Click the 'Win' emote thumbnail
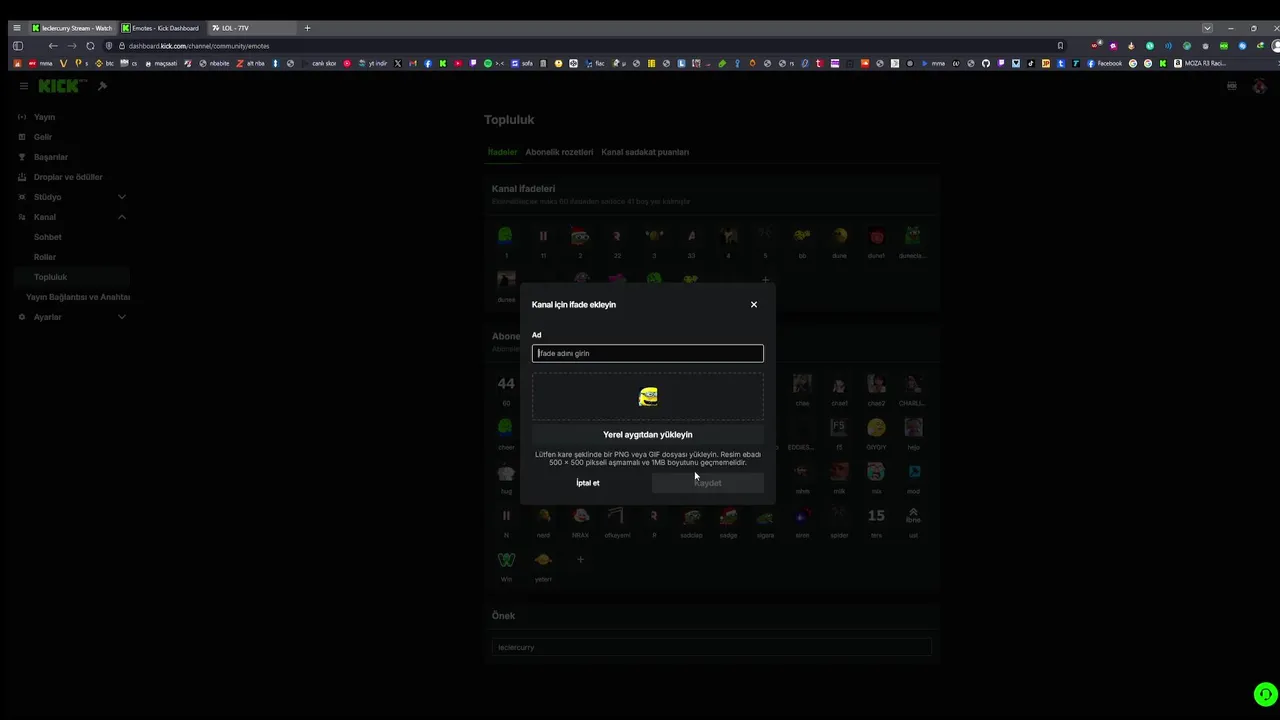The height and width of the screenshot is (720, 1280). (506, 560)
